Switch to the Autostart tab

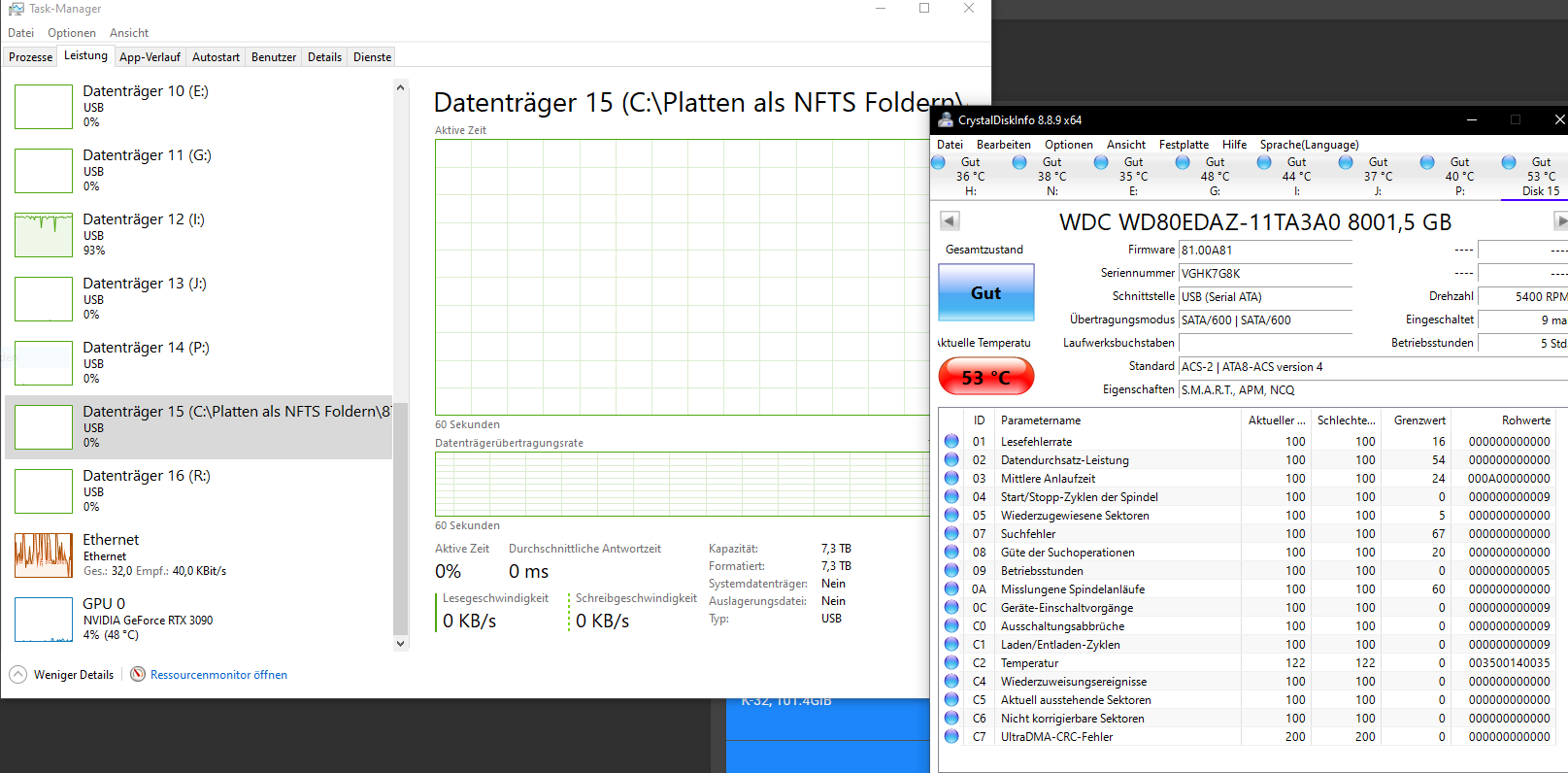216,57
